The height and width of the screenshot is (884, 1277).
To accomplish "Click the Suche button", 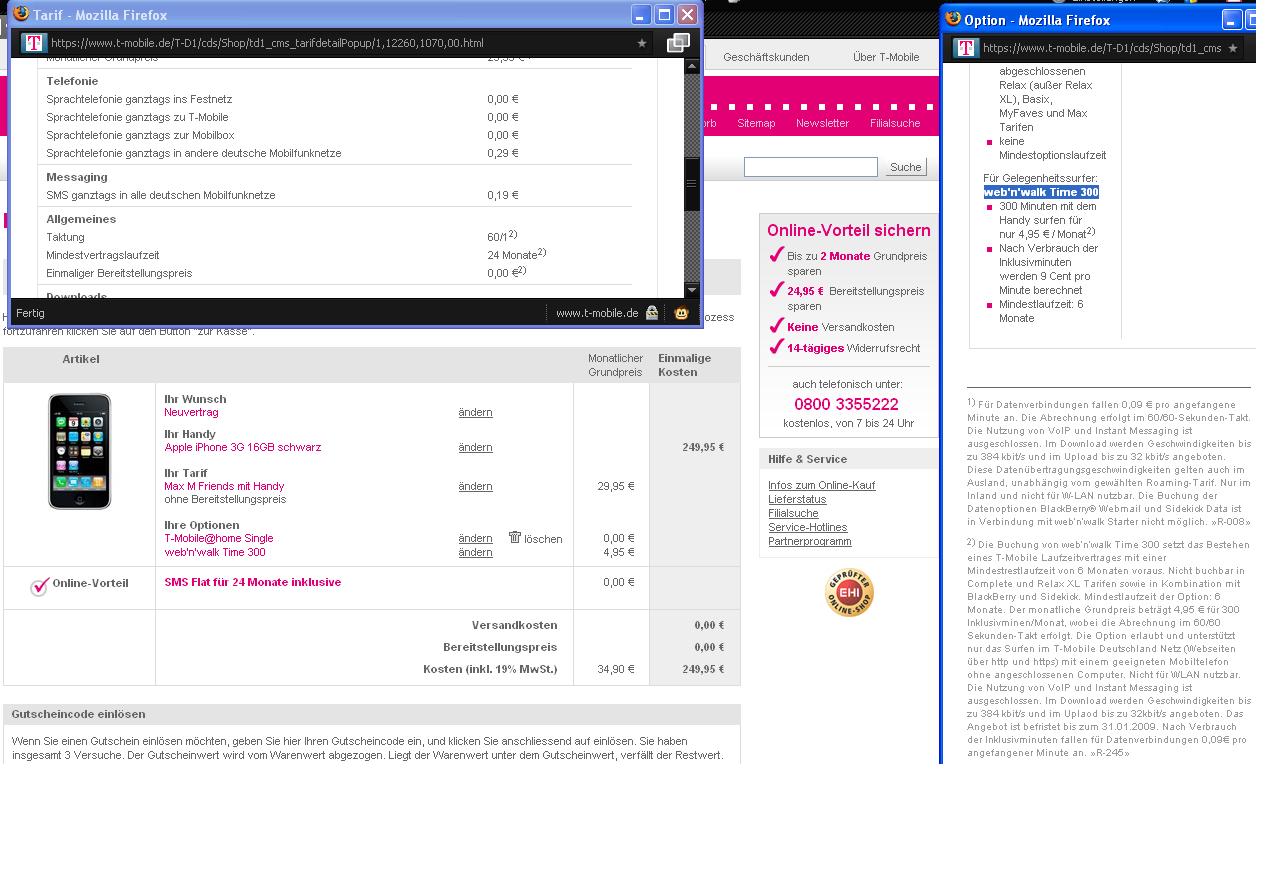I will coord(906,167).
